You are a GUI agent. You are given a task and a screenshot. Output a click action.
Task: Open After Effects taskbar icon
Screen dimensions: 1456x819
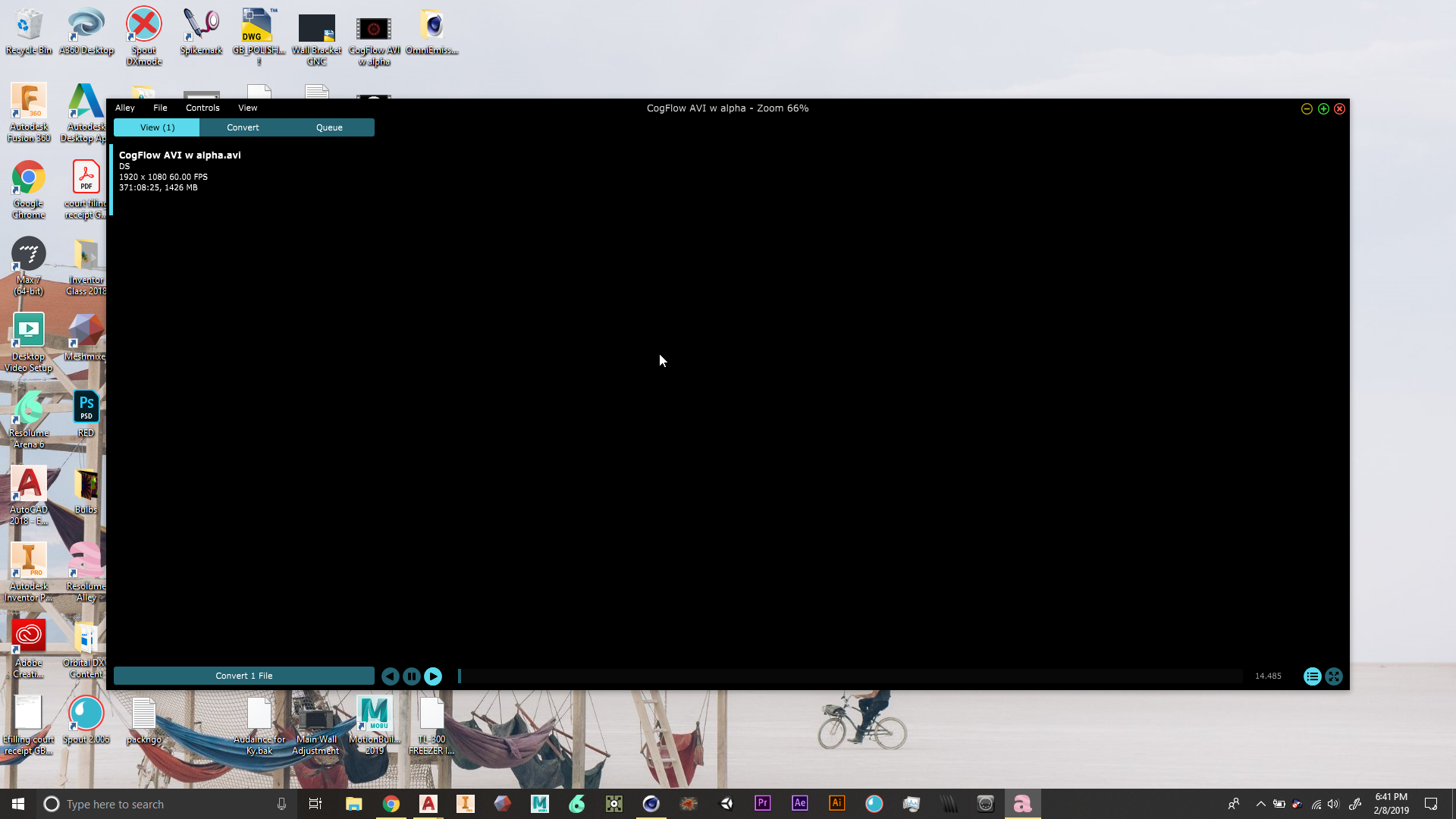coord(799,803)
